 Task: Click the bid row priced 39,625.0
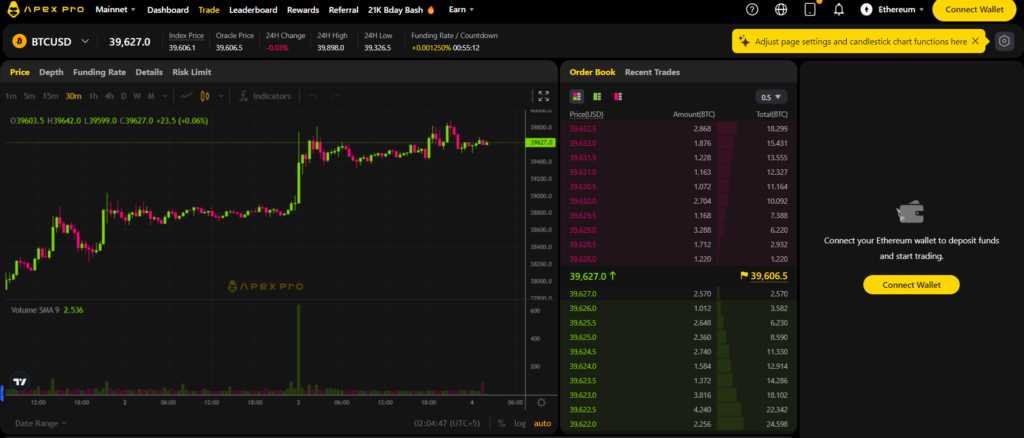click(679, 337)
